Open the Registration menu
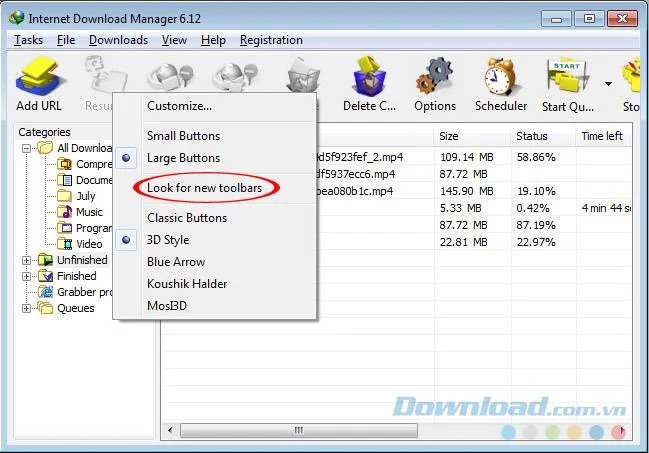649x453 pixels. tap(271, 40)
